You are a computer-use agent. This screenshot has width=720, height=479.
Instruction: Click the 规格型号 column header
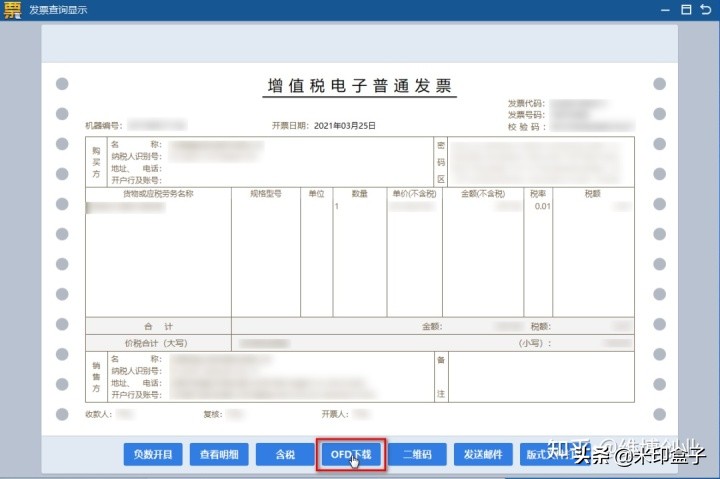[265, 193]
